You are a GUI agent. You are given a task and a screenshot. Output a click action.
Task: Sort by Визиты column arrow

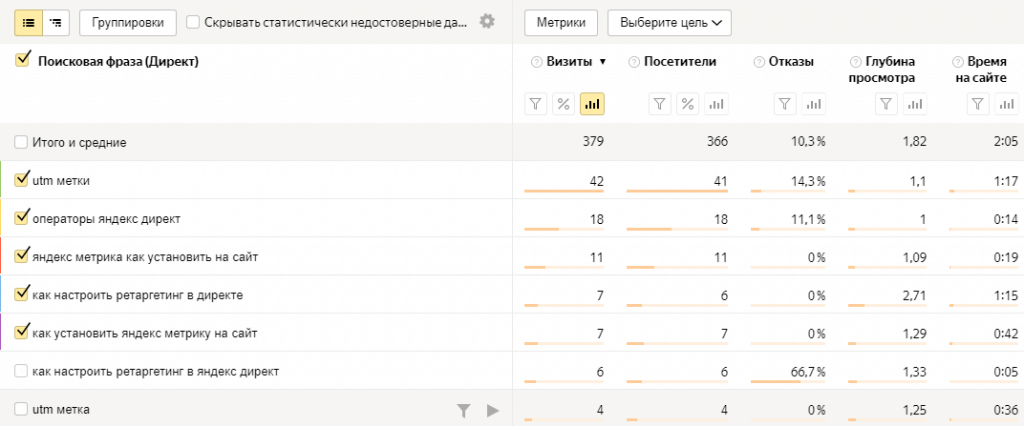[602, 62]
